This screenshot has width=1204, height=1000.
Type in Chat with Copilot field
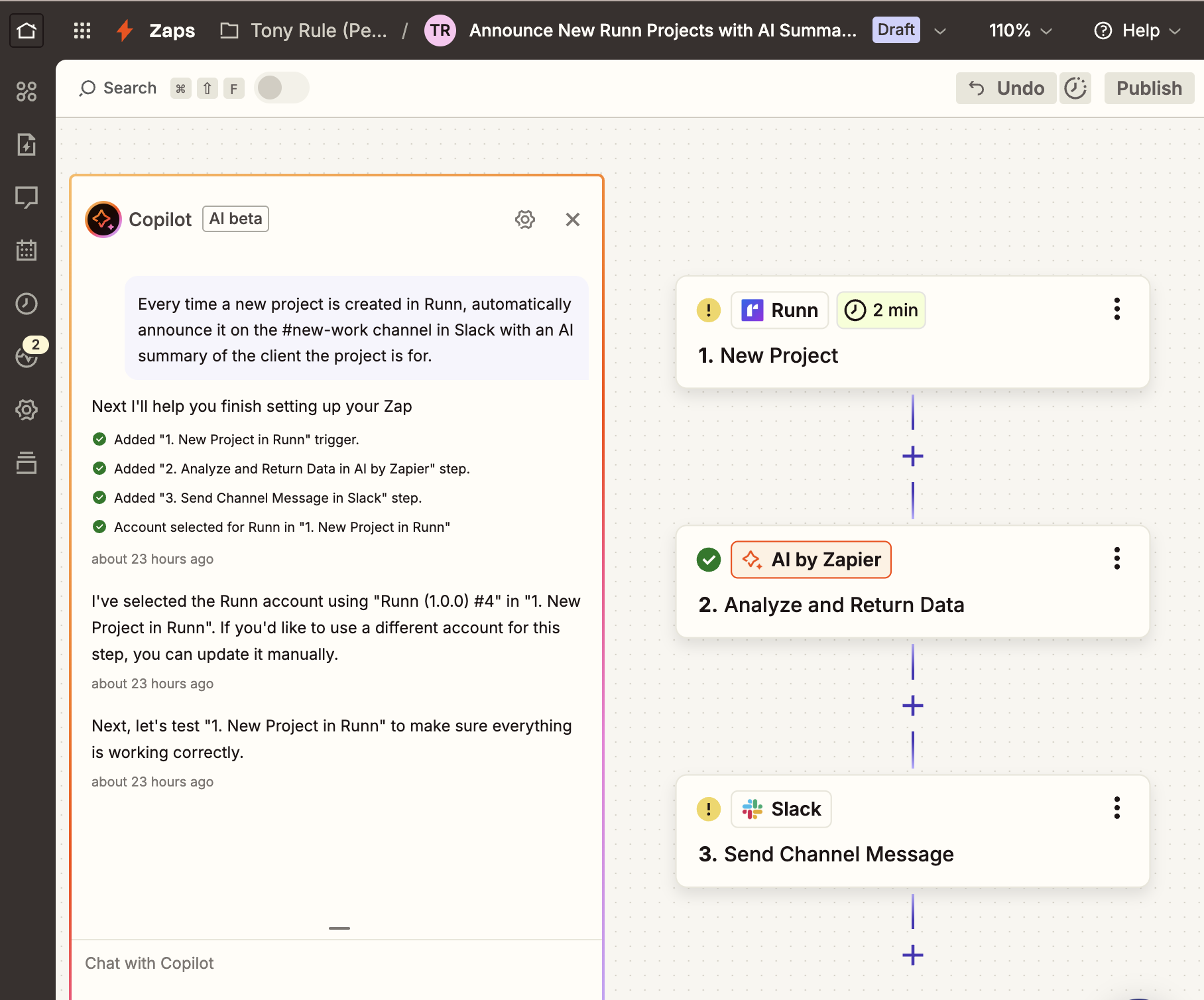click(337, 964)
